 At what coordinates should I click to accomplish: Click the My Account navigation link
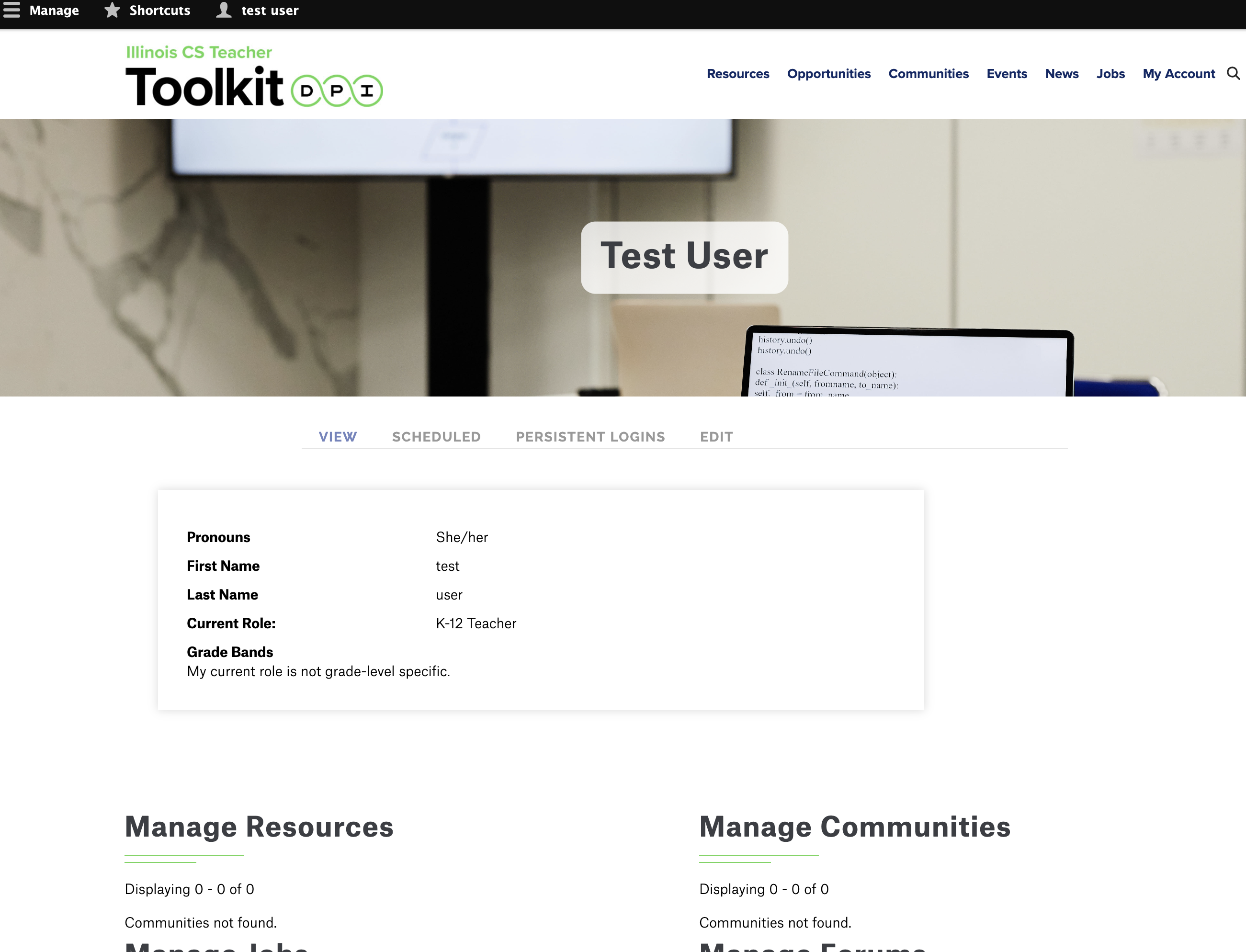[1178, 73]
